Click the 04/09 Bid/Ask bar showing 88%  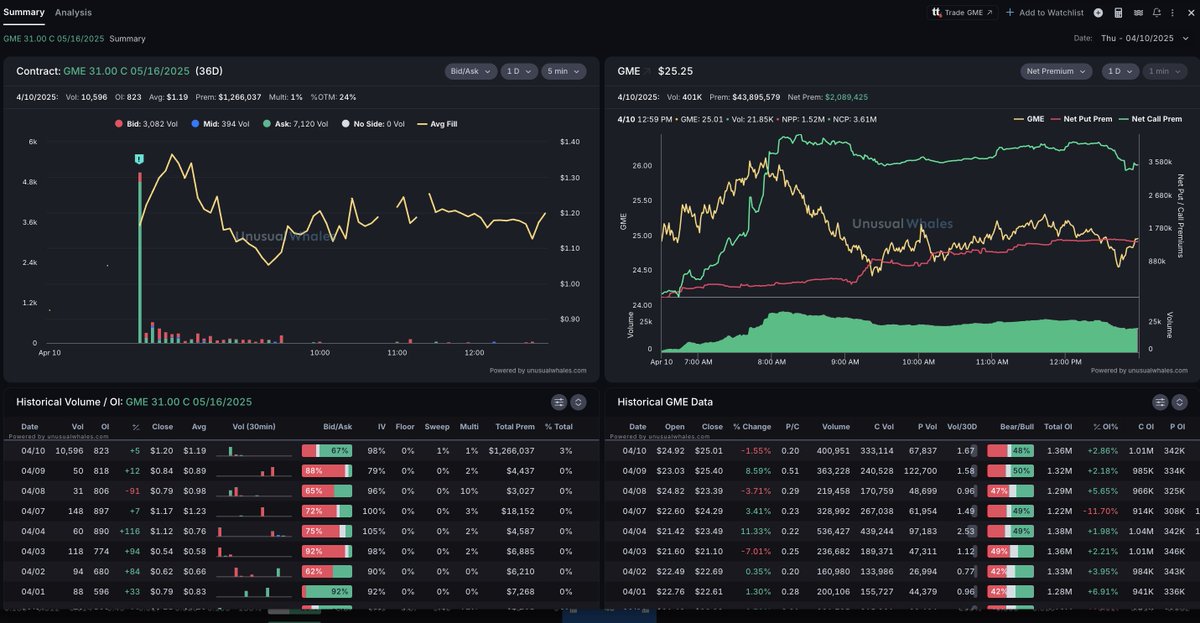point(327,471)
